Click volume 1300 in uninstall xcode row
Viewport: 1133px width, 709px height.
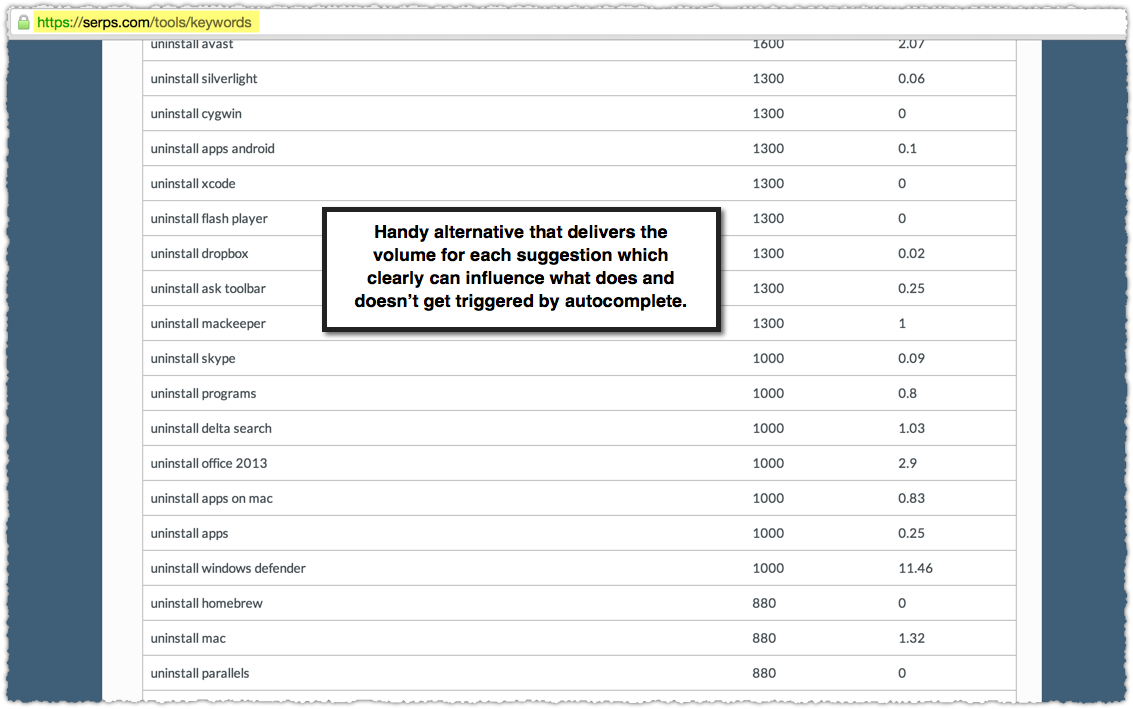[x=768, y=184]
